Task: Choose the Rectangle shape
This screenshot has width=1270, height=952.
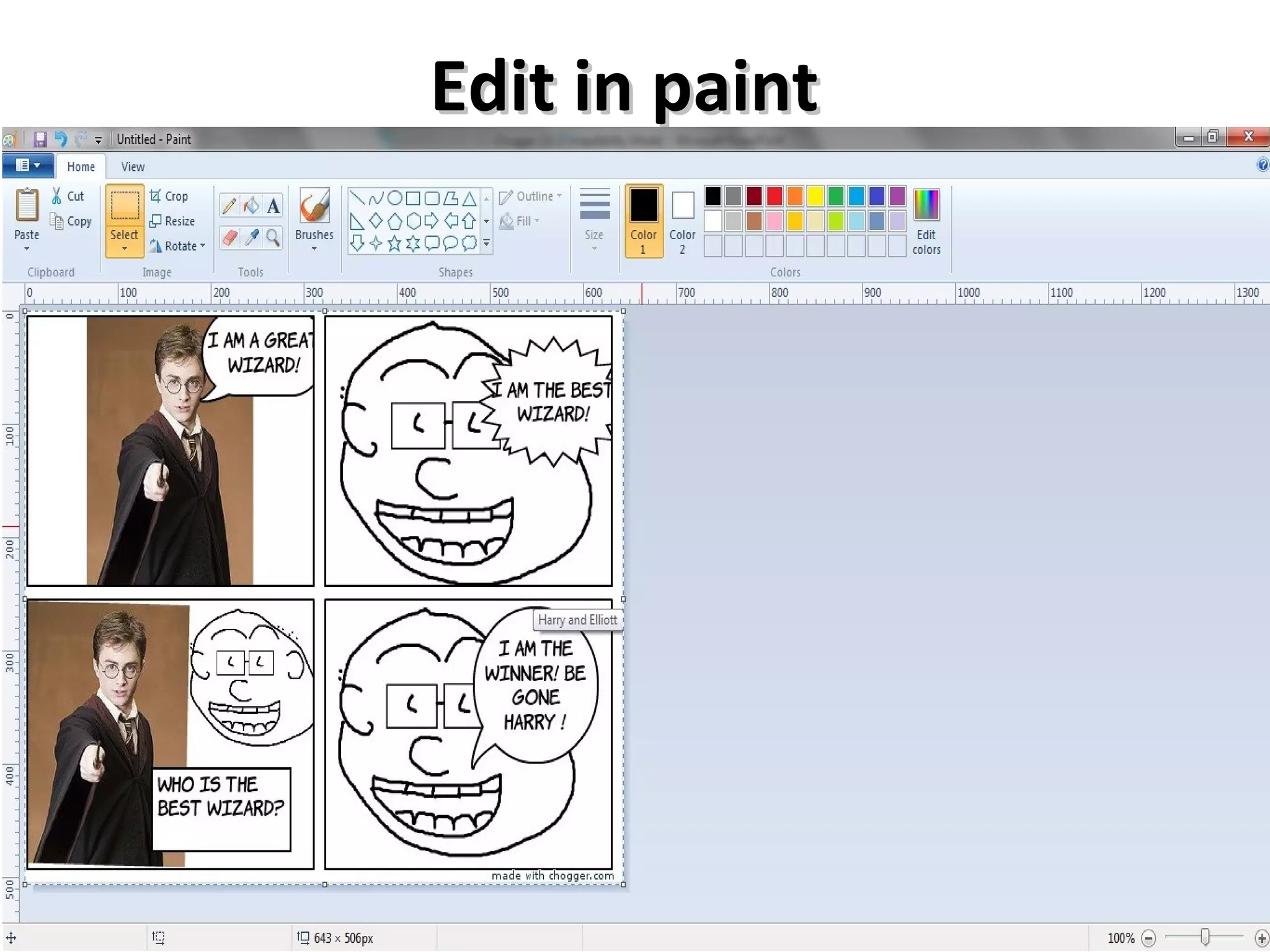Action: click(x=413, y=198)
